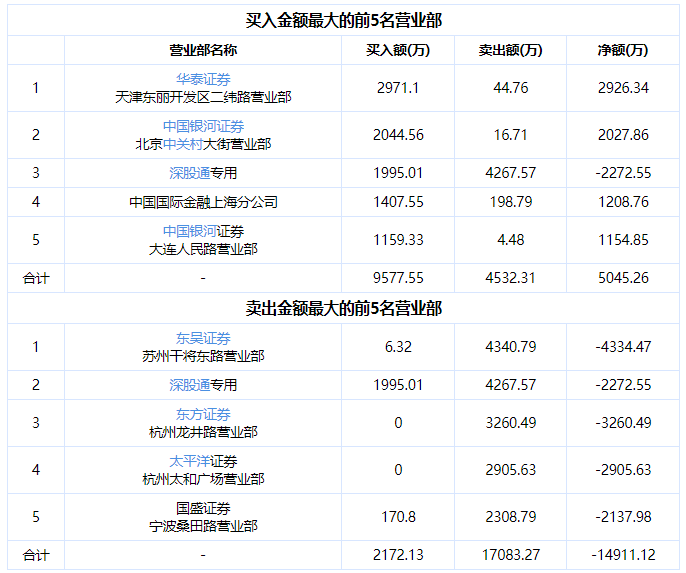Open the 华泰证券 link
Image resolution: width=686 pixels, height=573 pixels.
[x=203, y=79]
